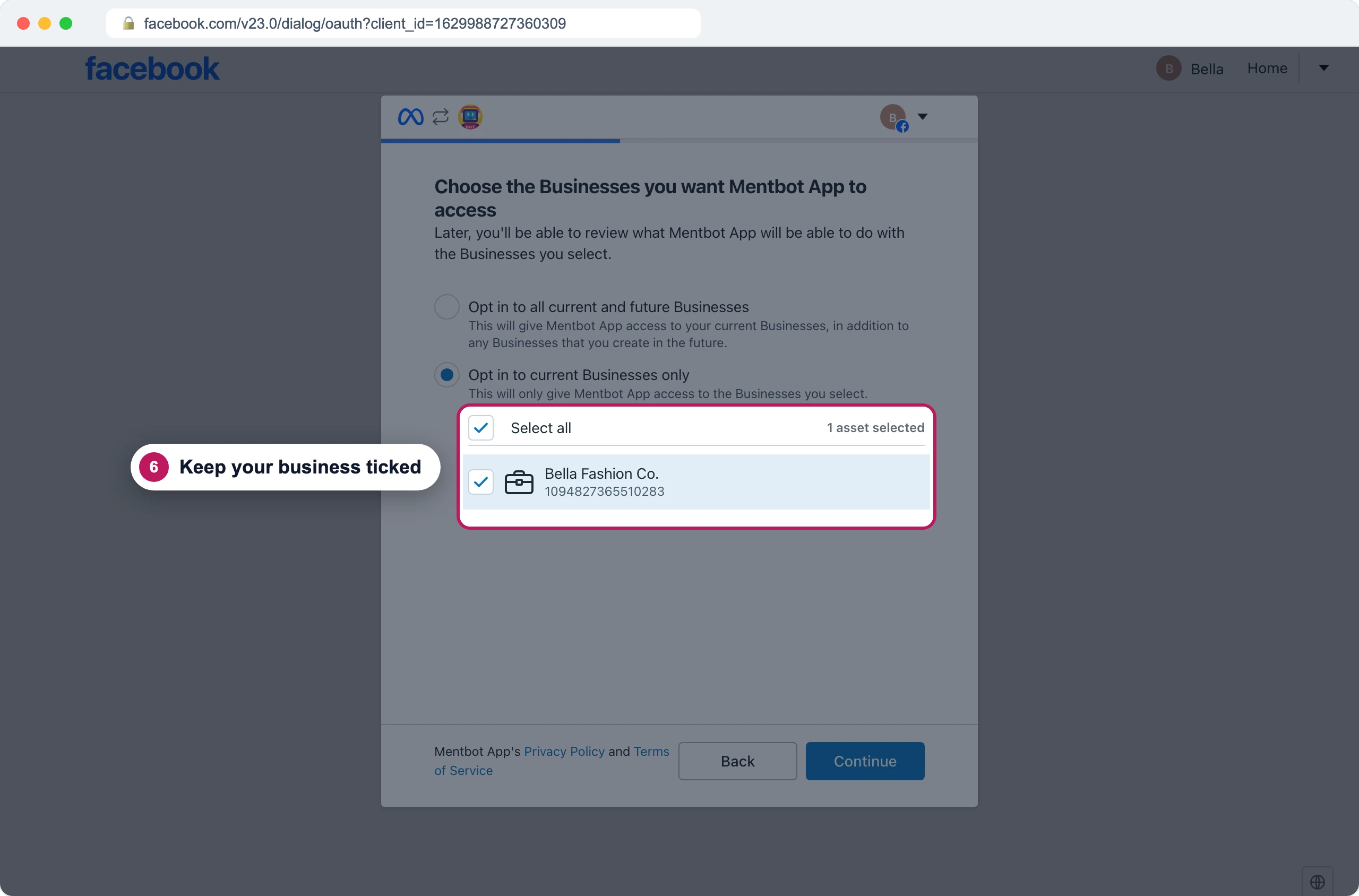Viewport: 1359px width, 896px height.
Task: Open the account switcher dropdown in dialog header
Action: (x=923, y=117)
